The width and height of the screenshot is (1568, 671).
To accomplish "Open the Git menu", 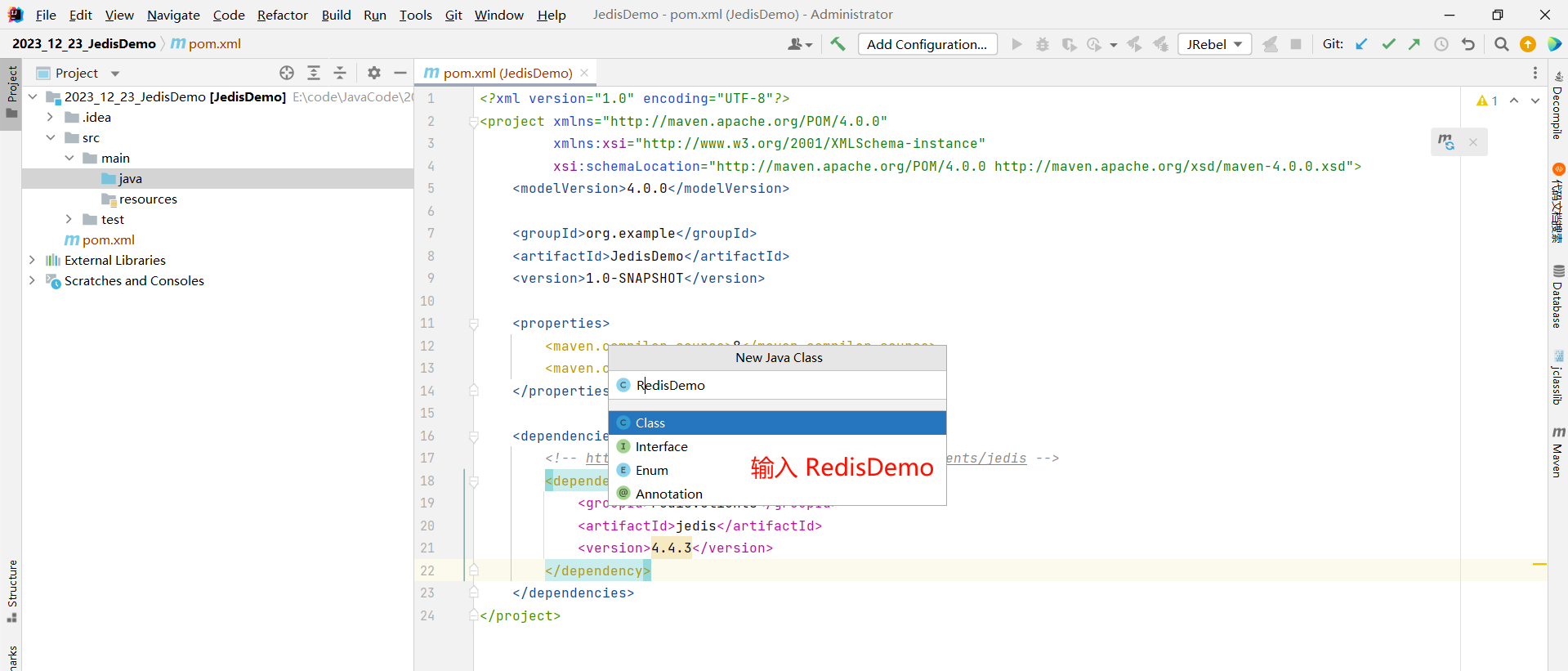I will 453,15.
